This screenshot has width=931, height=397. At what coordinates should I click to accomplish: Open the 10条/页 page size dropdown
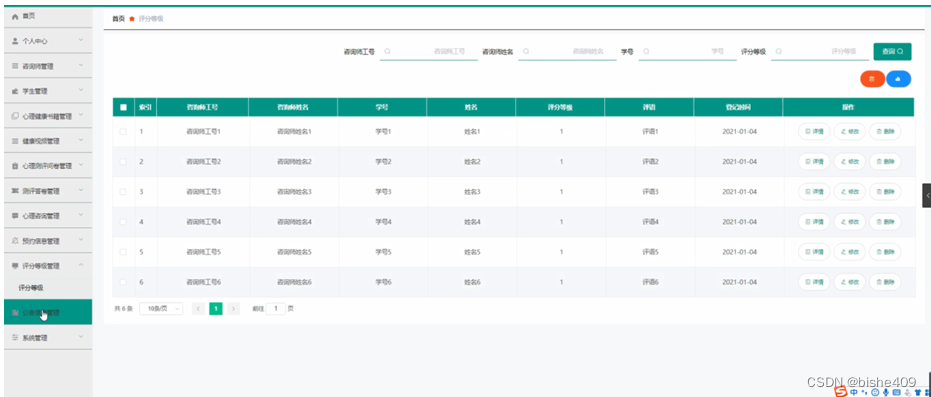tap(161, 309)
